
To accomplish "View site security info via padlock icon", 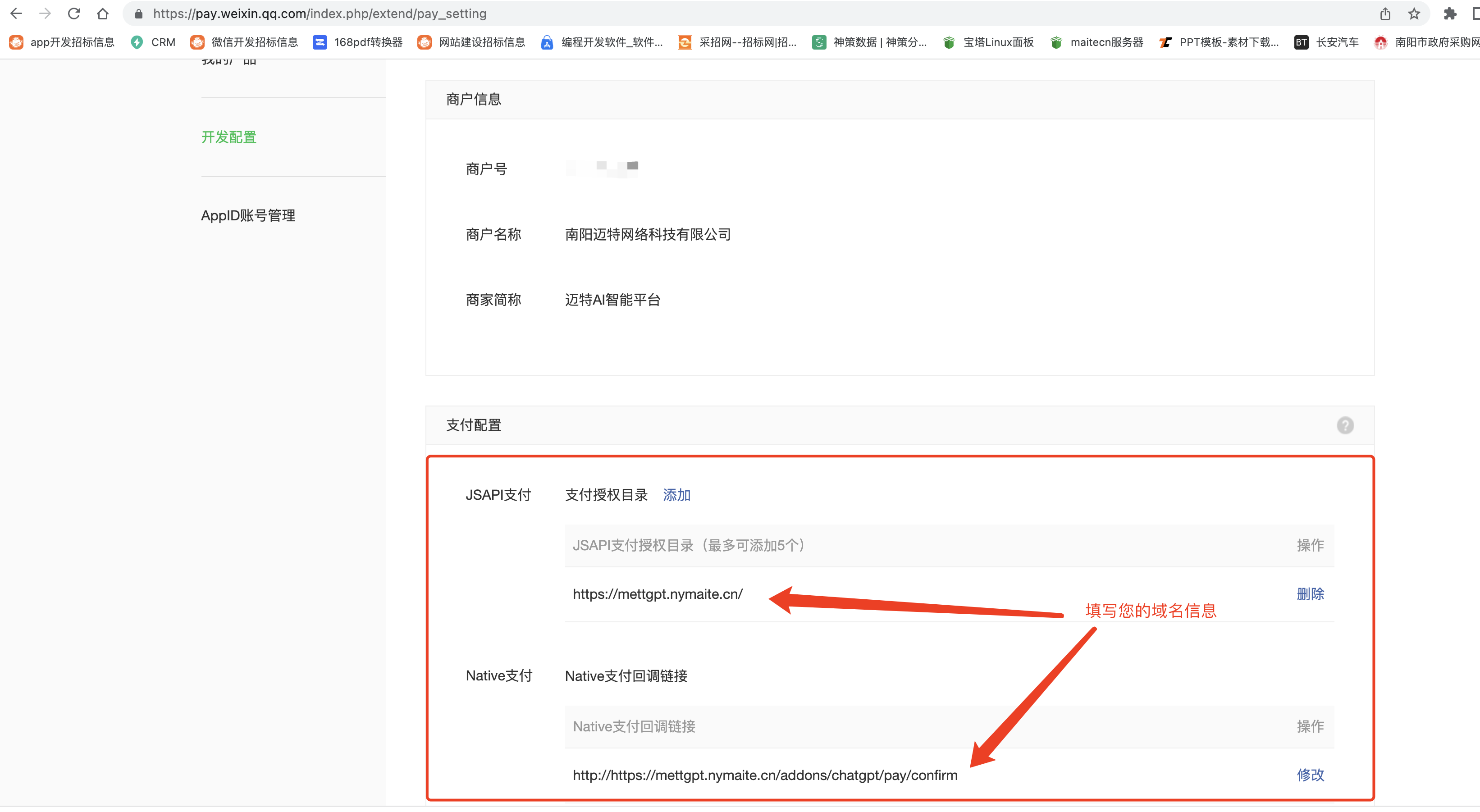I will click(138, 13).
